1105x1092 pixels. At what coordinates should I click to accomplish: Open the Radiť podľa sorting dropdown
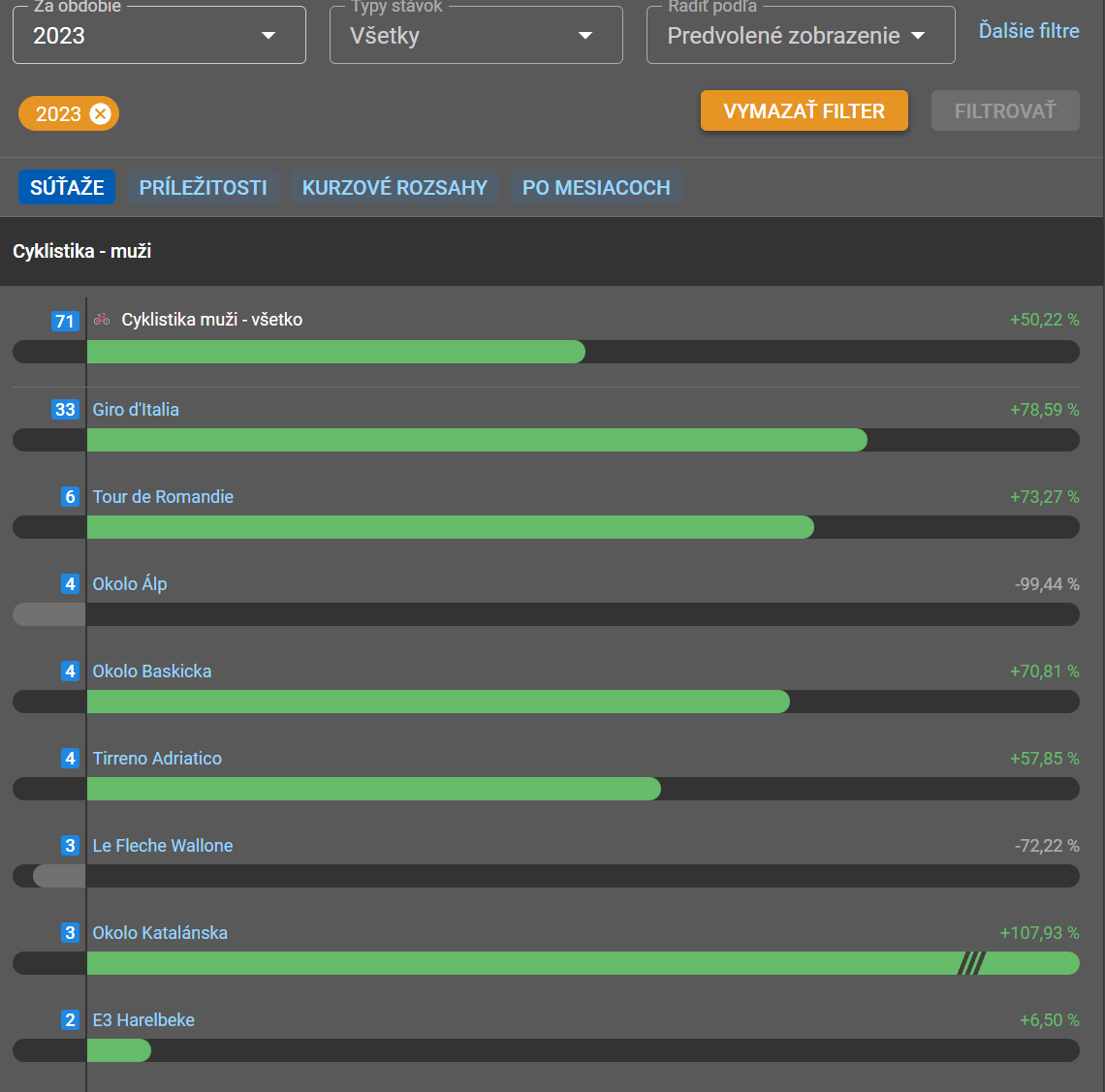[x=800, y=36]
